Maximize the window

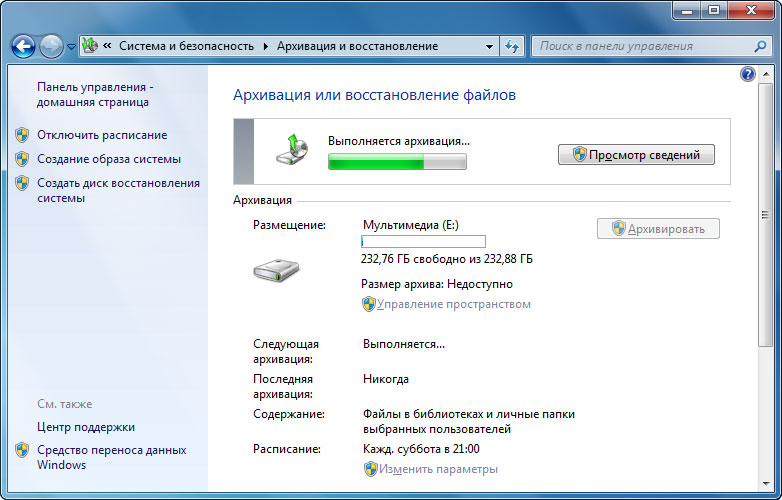point(714,10)
